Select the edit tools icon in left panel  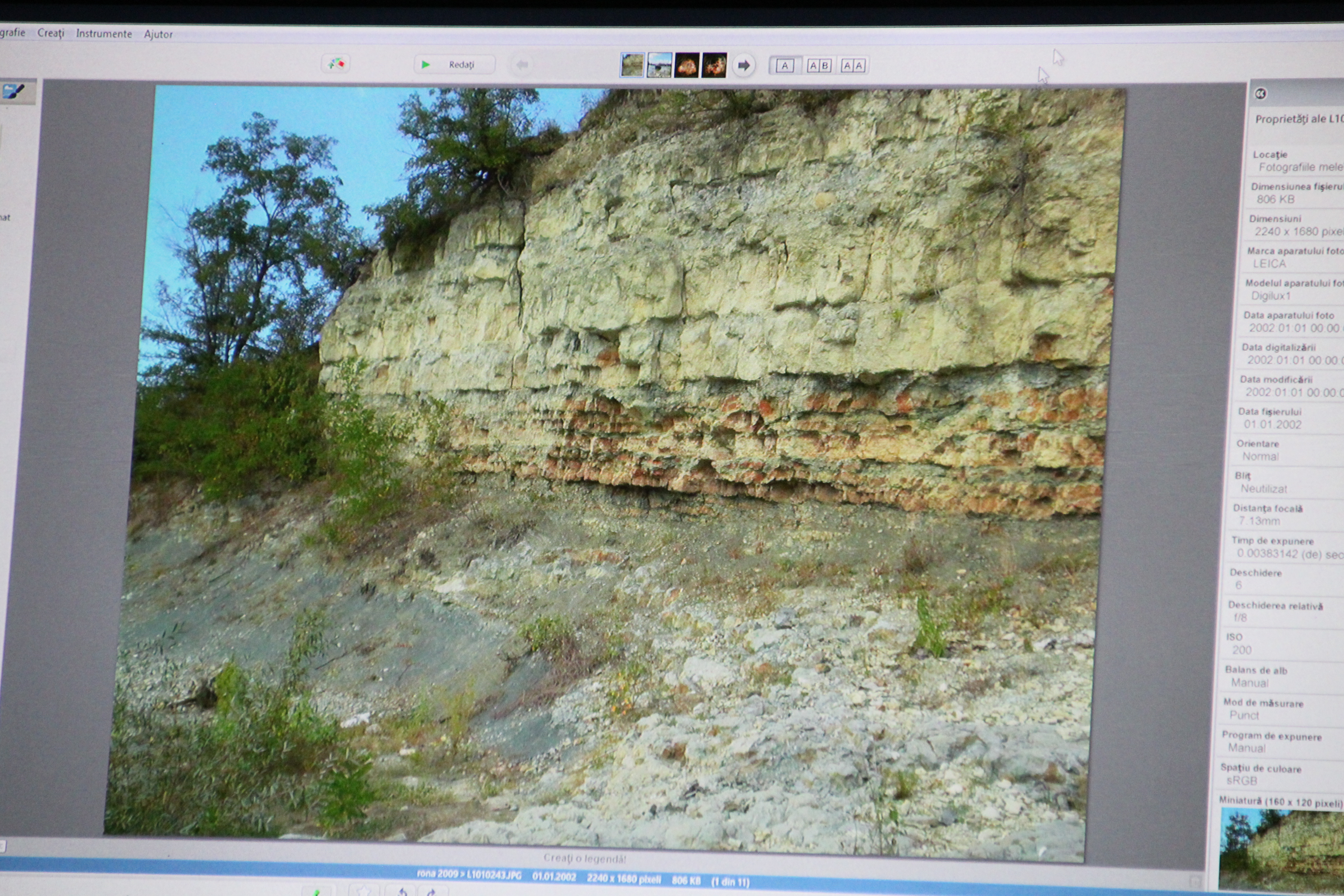click(x=13, y=92)
